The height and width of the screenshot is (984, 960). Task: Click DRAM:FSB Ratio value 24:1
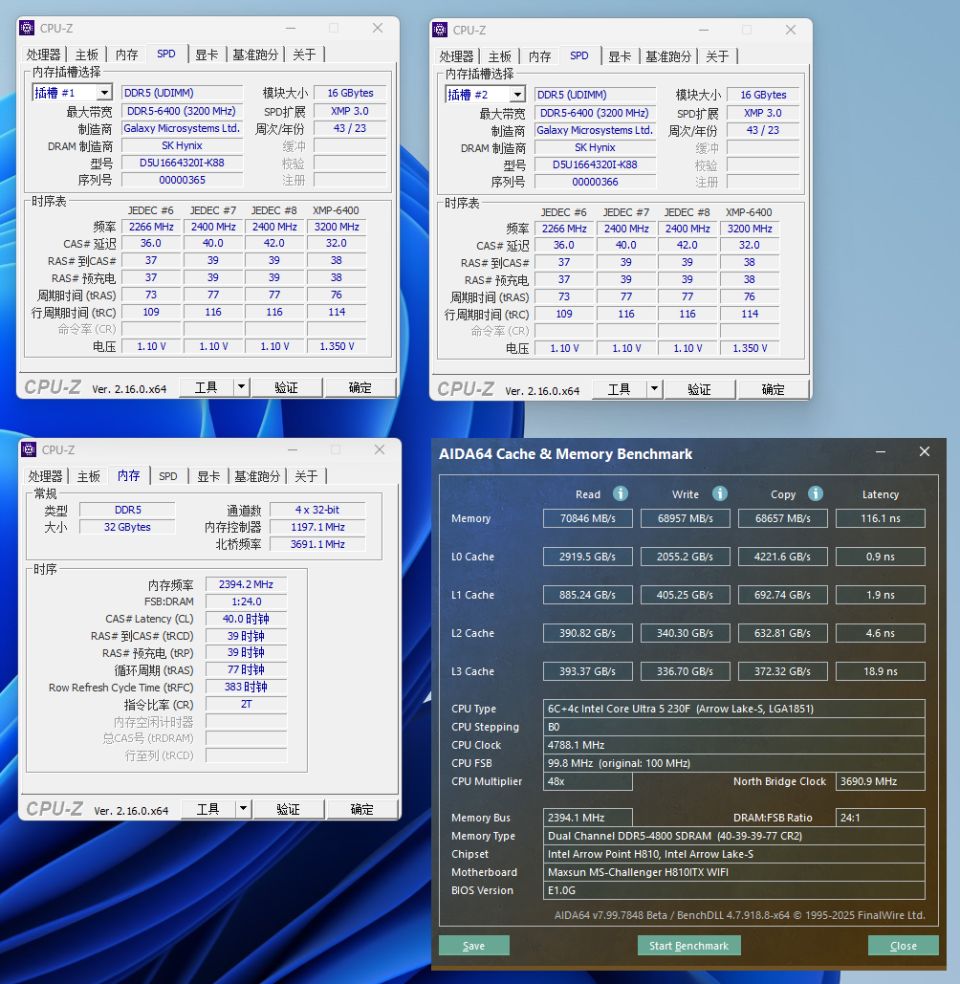point(880,818)
